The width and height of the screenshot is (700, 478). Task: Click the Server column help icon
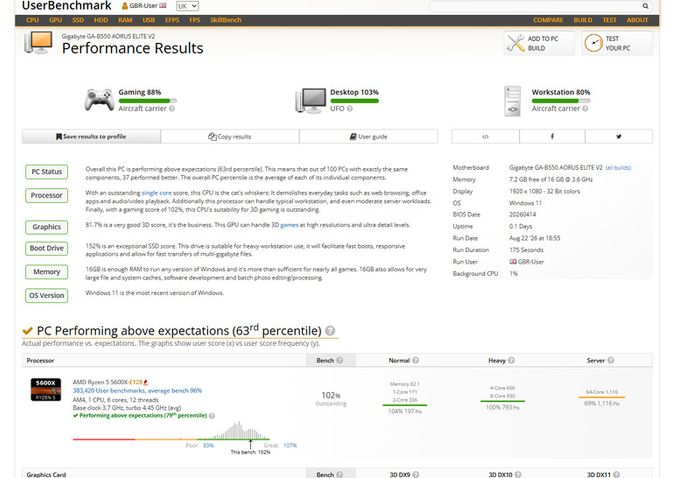click(x=610, y=360)
